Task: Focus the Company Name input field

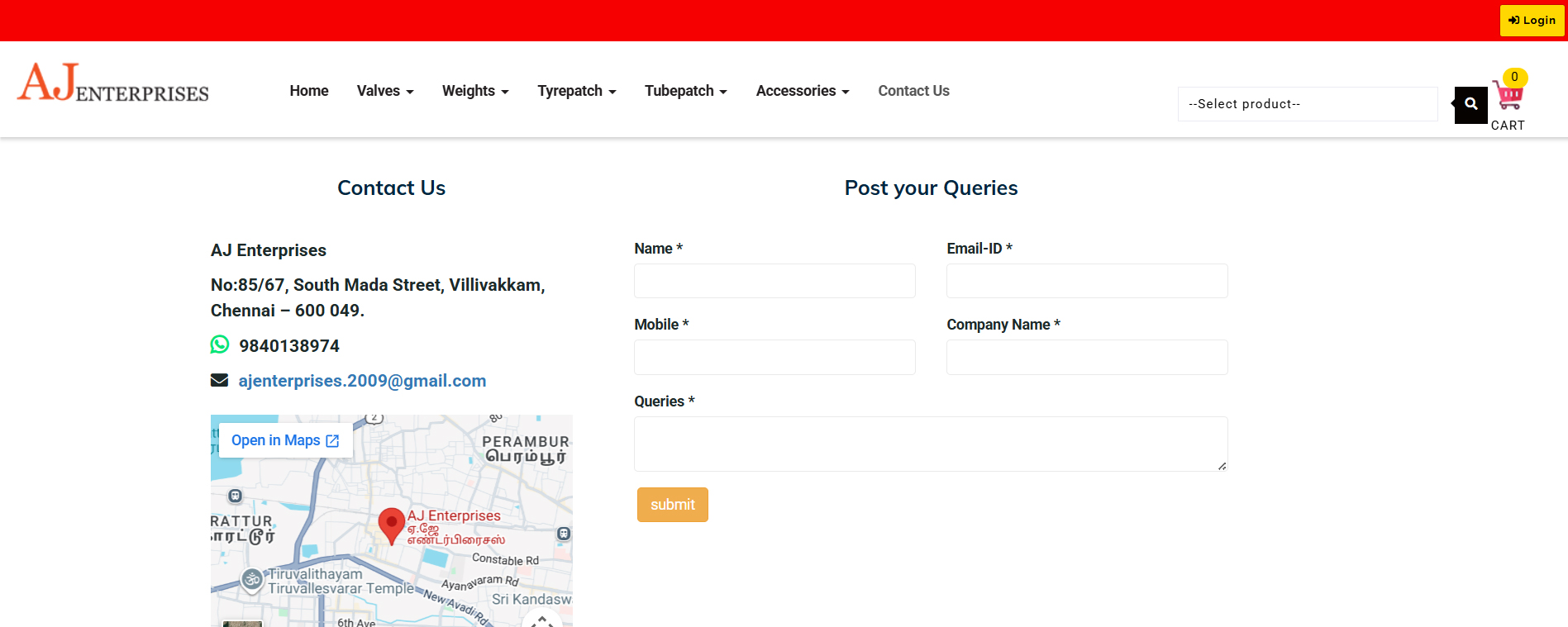Action: [x=1087, y=357]
